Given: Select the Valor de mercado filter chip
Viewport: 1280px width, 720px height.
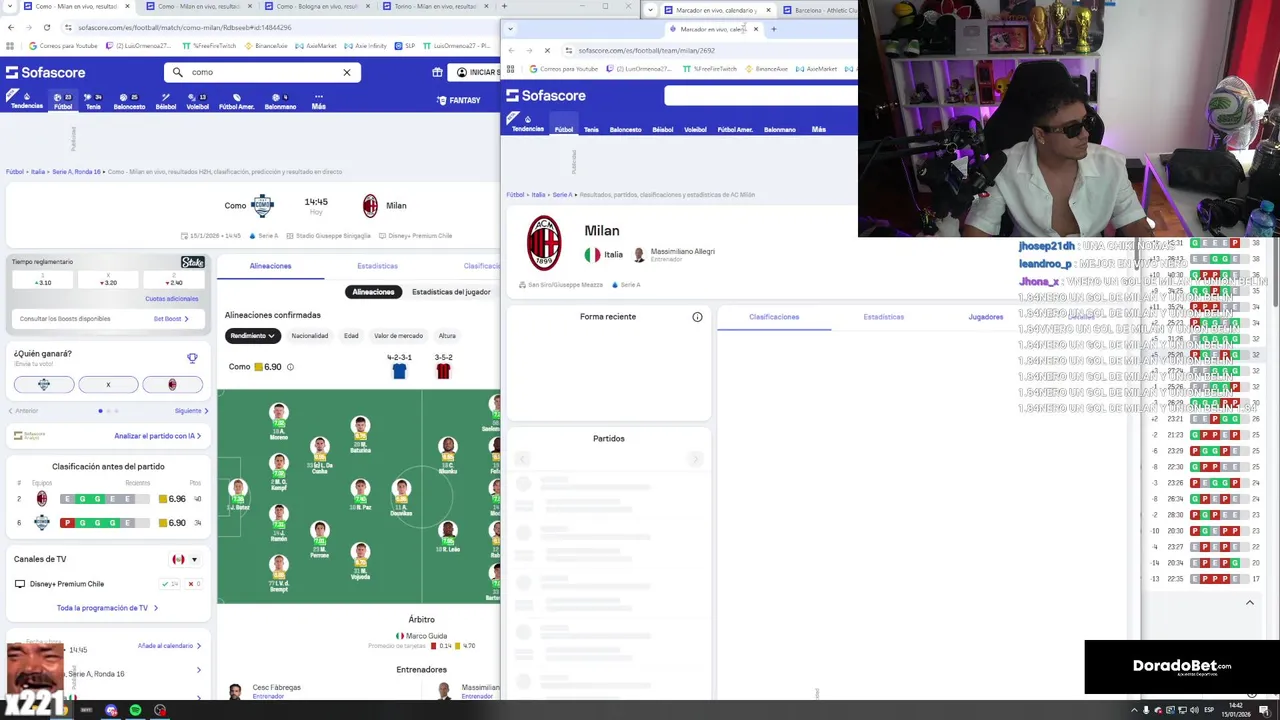Looking at the screenshot, I should [398, 336].
